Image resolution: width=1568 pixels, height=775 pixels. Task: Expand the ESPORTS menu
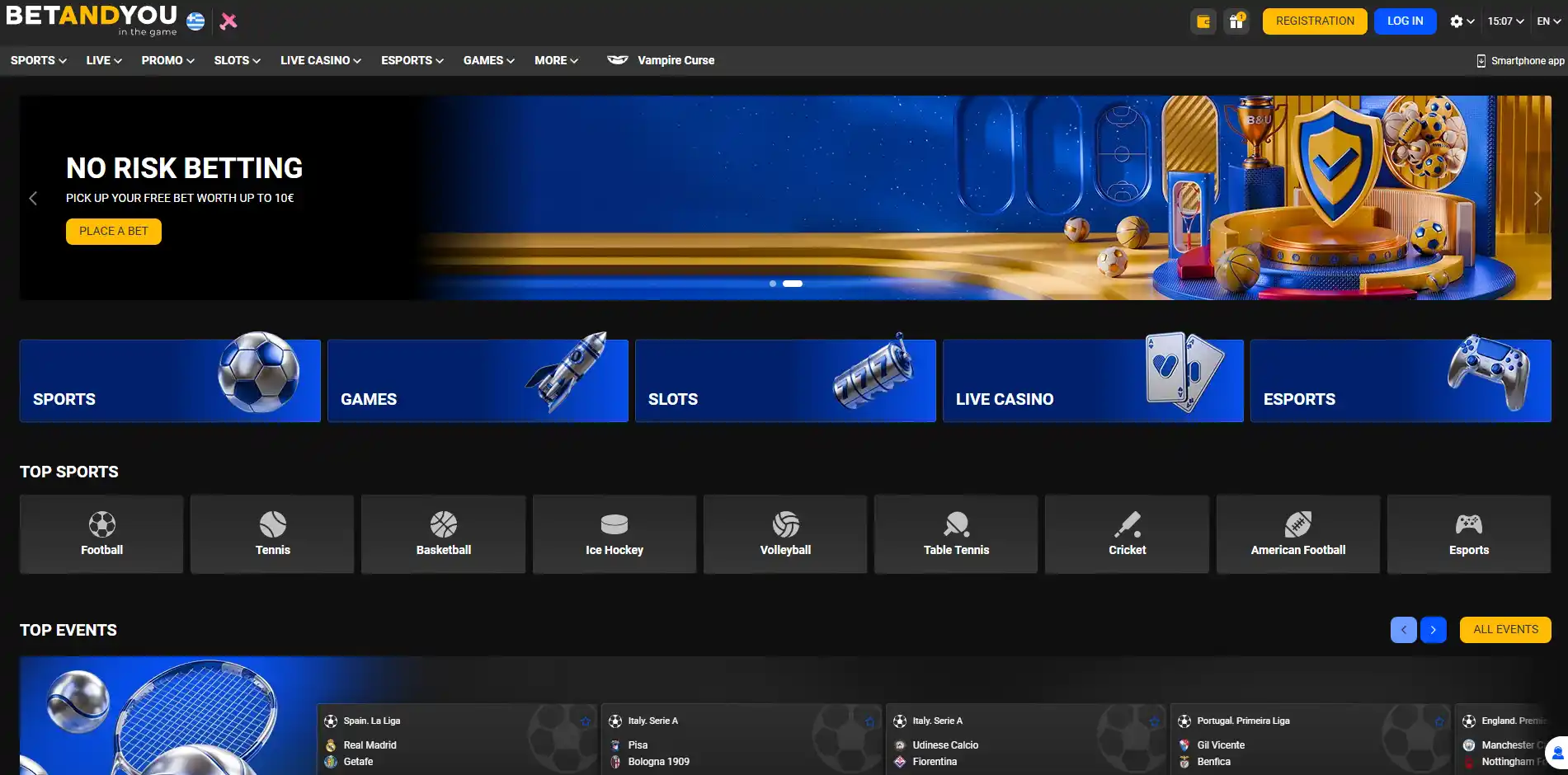tap(412, 60)
